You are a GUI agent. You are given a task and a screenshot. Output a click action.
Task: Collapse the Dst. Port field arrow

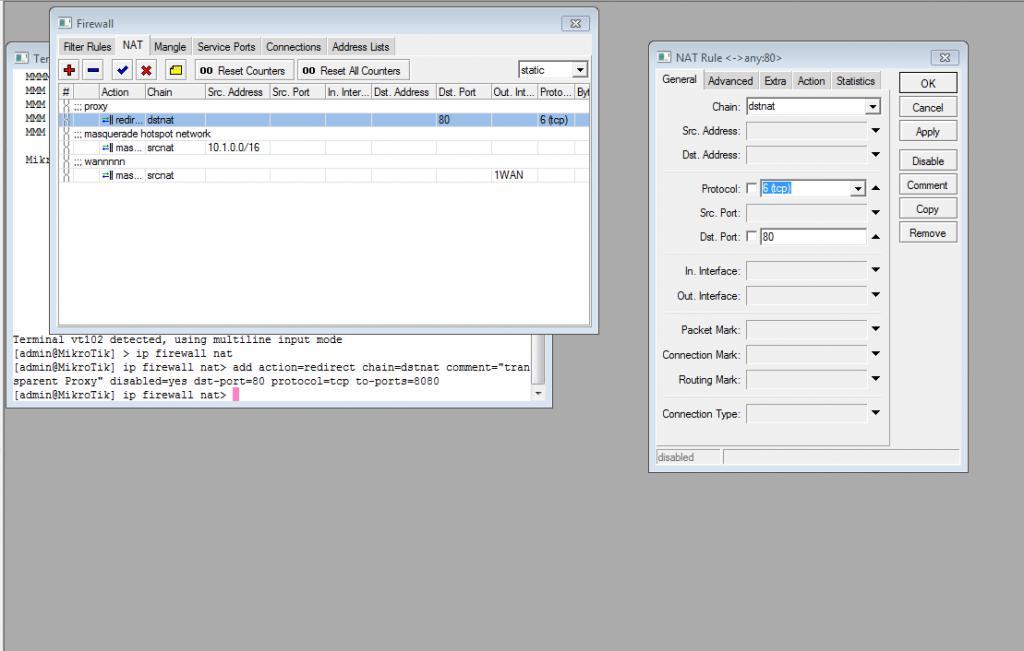point(876,237)
